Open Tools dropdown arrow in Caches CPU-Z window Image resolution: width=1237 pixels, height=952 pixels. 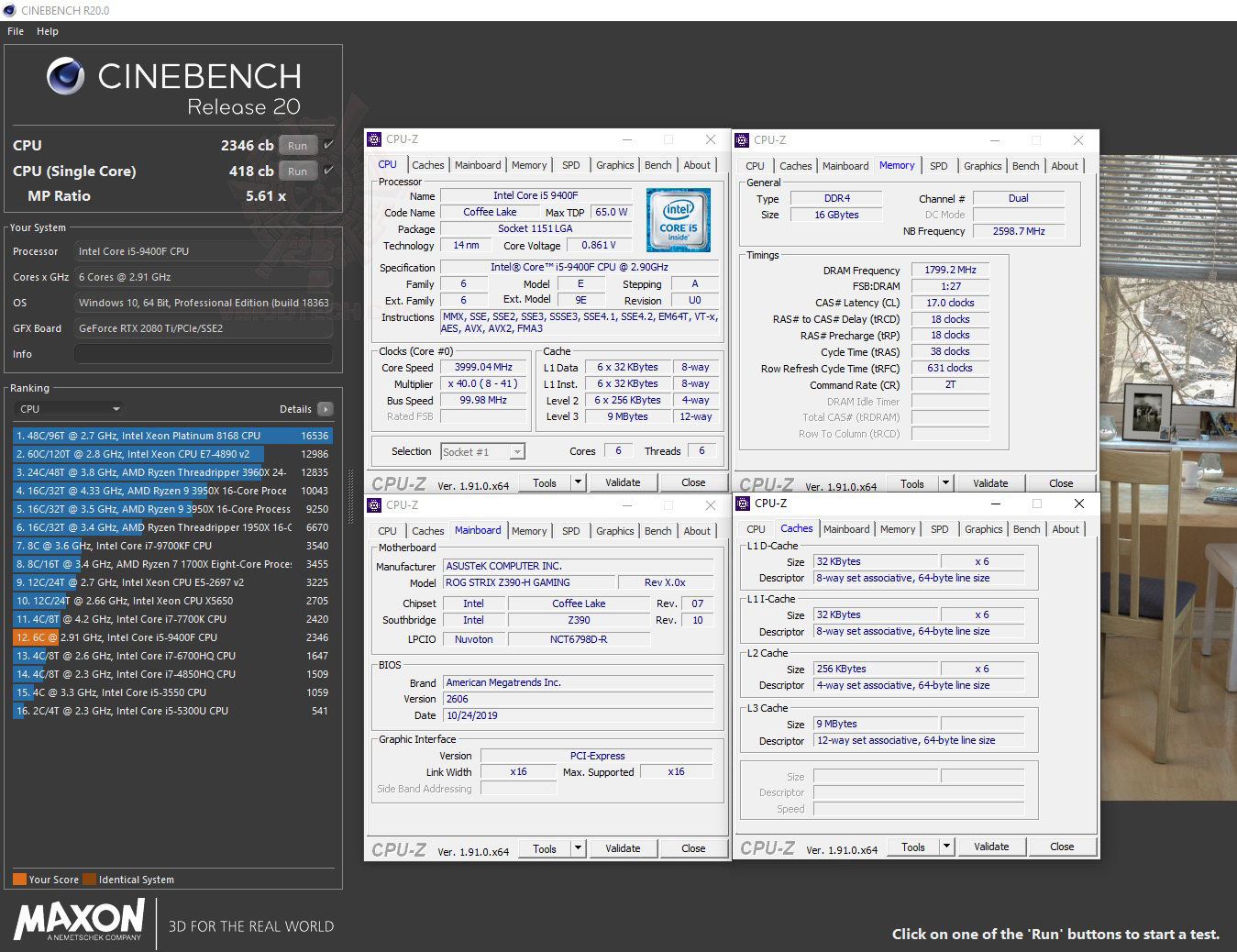tap(946, 847)
